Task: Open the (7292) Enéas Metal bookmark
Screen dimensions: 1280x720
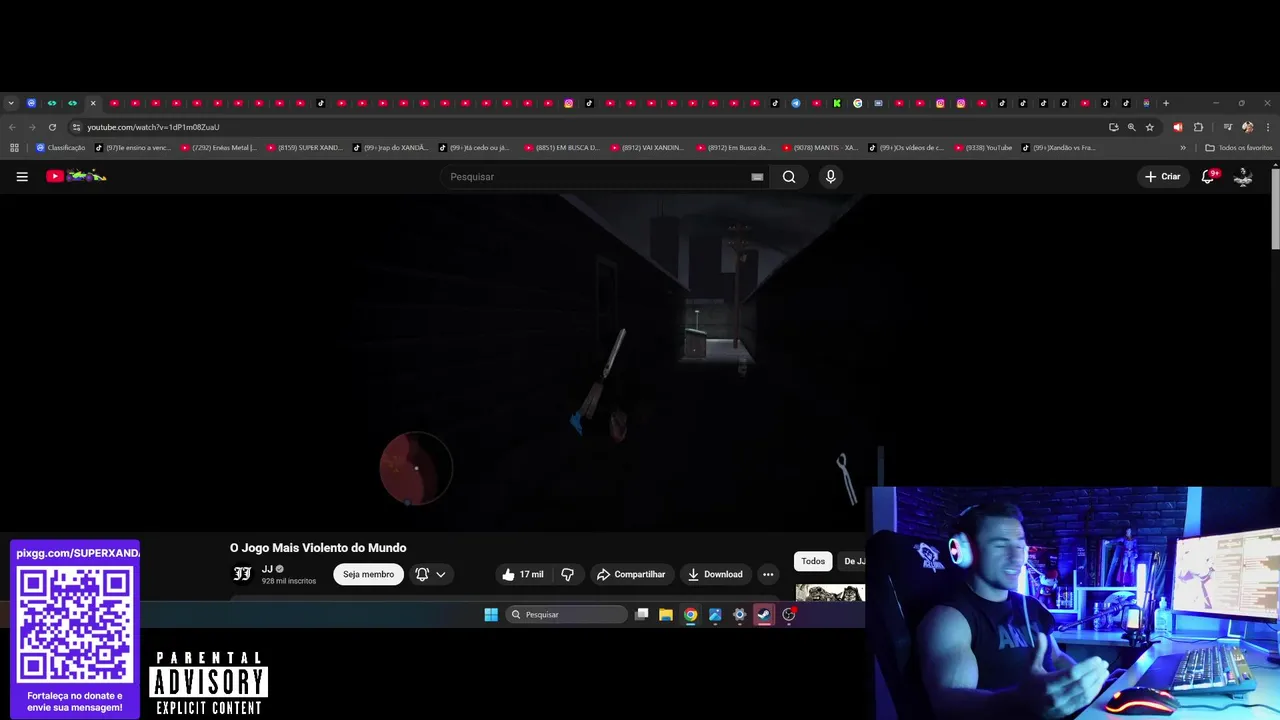Action: point(218,147)
